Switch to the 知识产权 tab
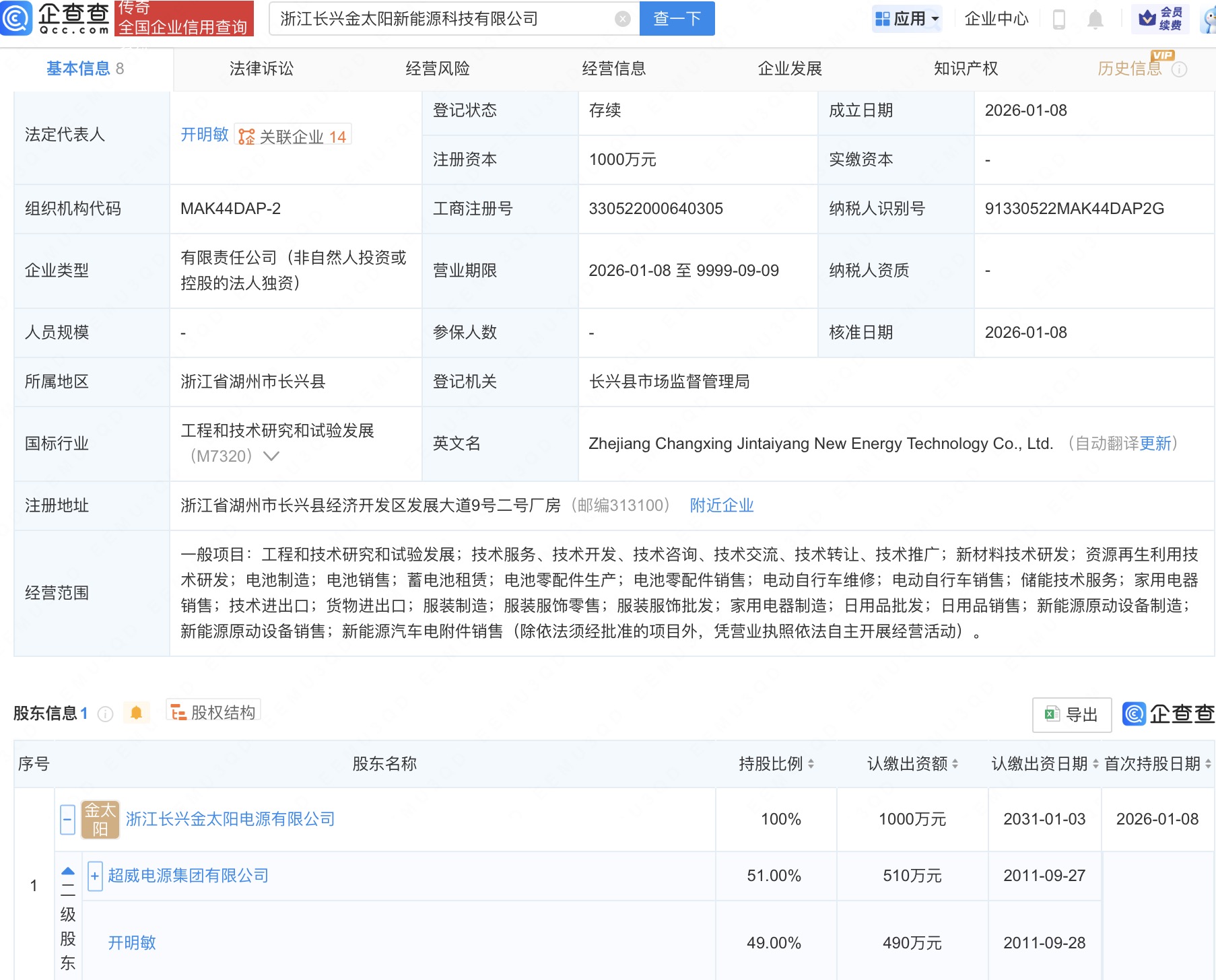The image size is (1216, 980). [x=965, y=69]
